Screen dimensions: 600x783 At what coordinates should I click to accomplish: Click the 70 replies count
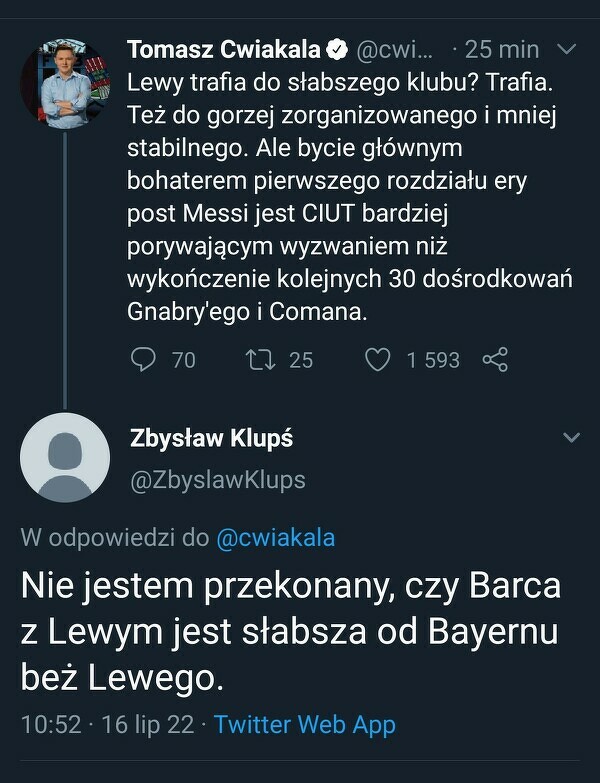184,359
